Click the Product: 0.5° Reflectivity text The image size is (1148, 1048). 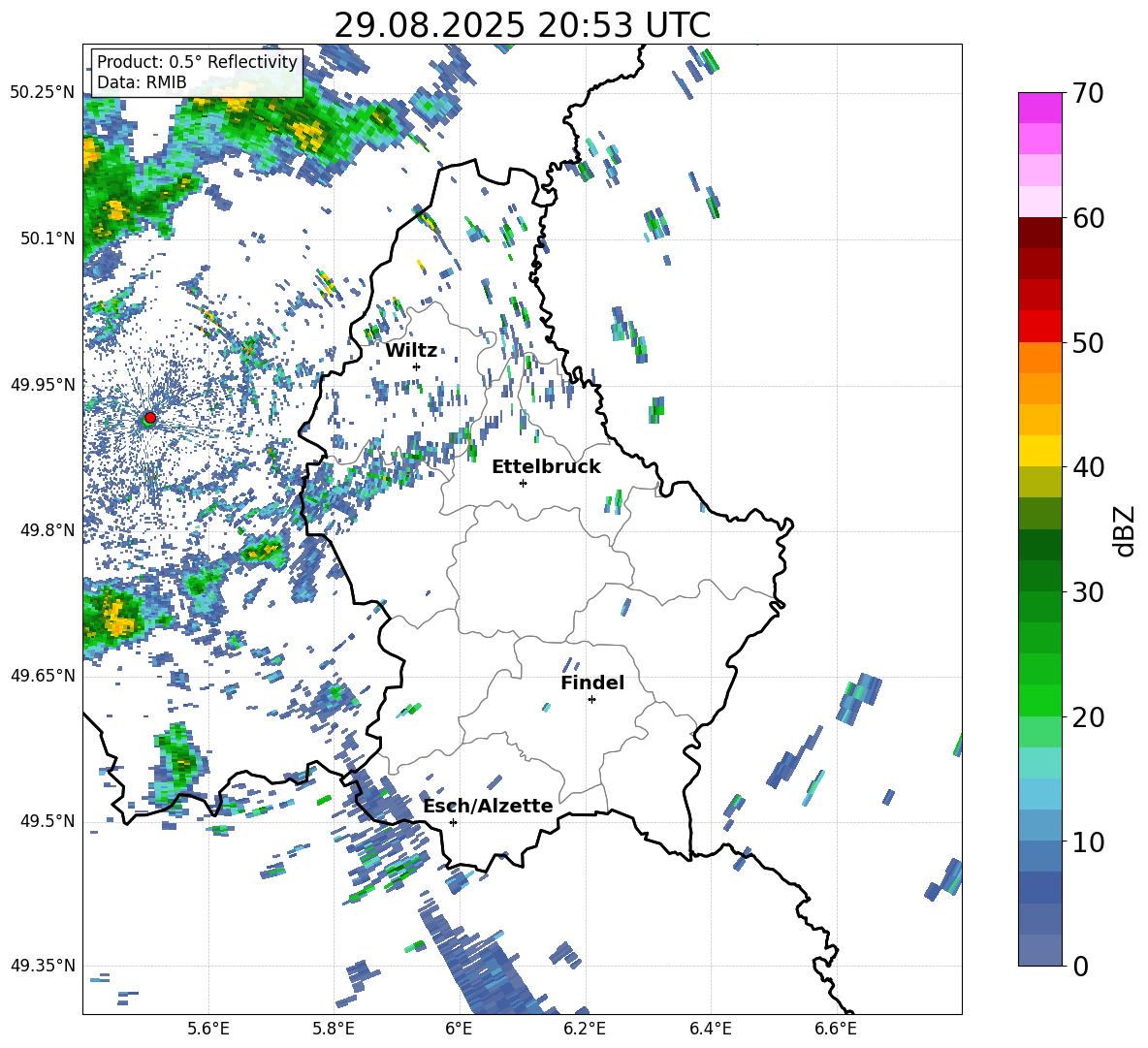pyautogui.click(x=197, y=61)
